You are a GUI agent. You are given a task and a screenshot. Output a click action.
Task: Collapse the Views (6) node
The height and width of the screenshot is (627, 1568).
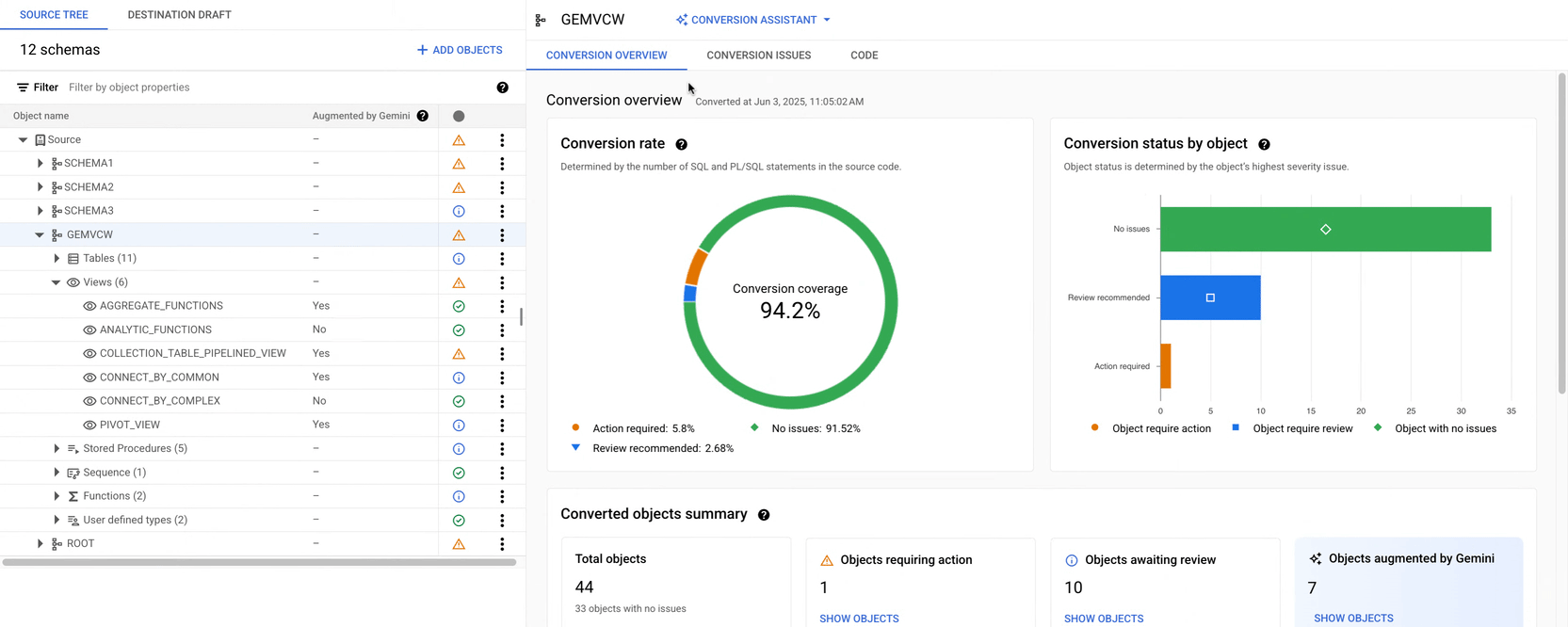[56, 282]
